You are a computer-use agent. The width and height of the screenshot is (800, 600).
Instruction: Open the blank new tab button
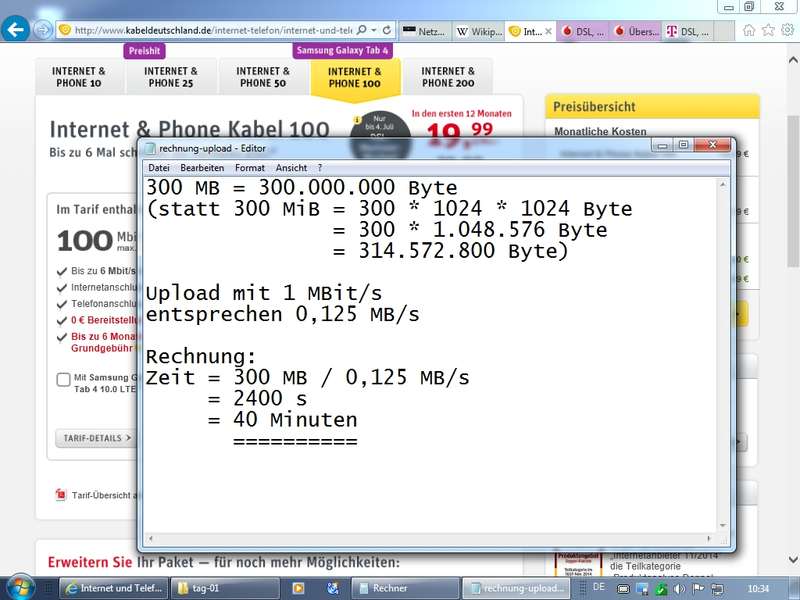click(723, 31)
